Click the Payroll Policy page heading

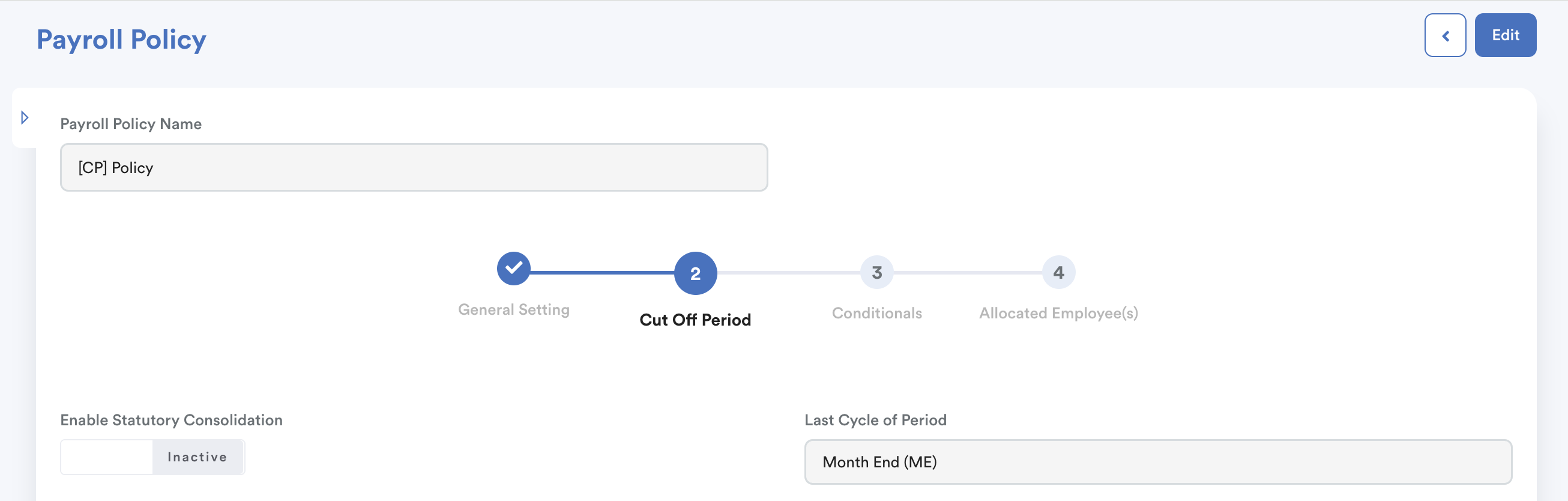click(121, 40)
